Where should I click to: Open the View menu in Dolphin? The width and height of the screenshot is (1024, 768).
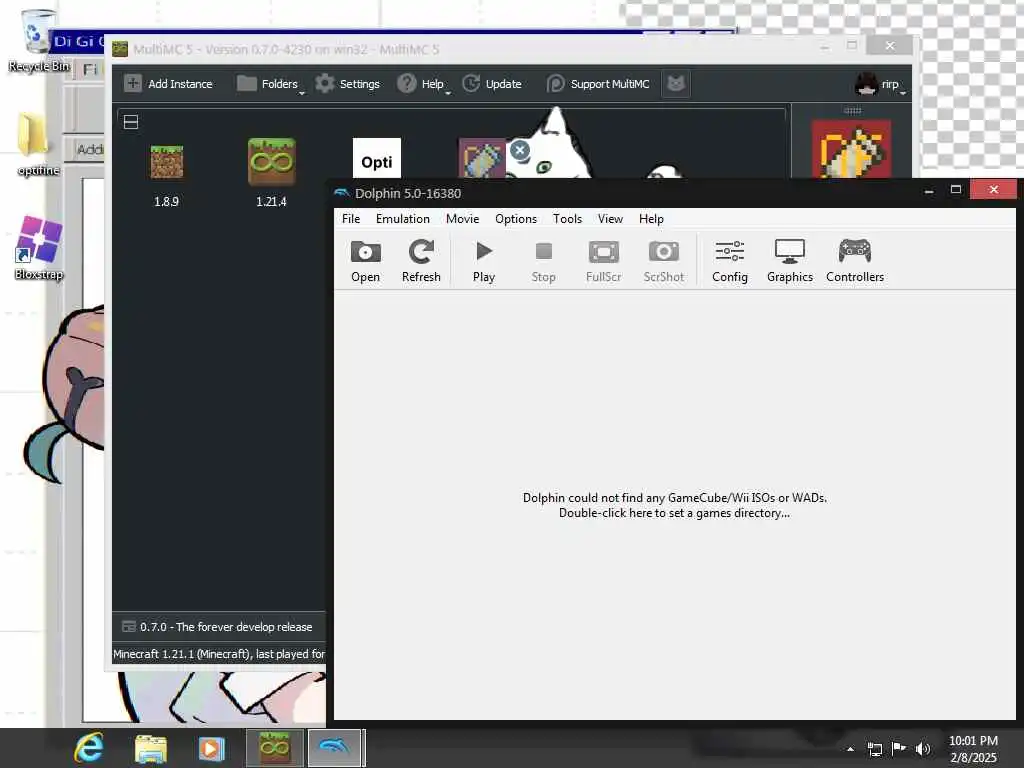[610, 219]
